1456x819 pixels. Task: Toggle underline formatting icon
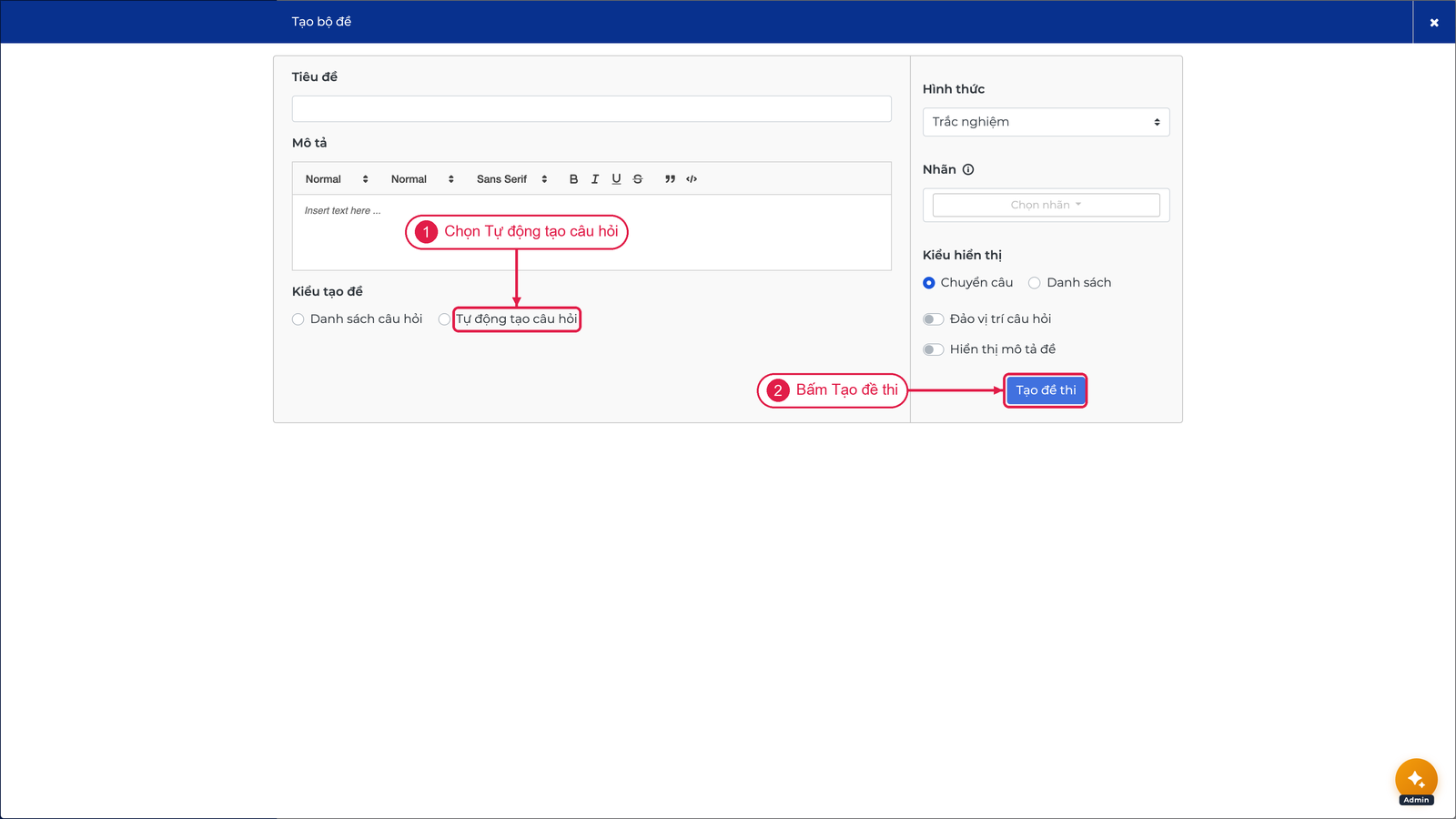(616, 179)
